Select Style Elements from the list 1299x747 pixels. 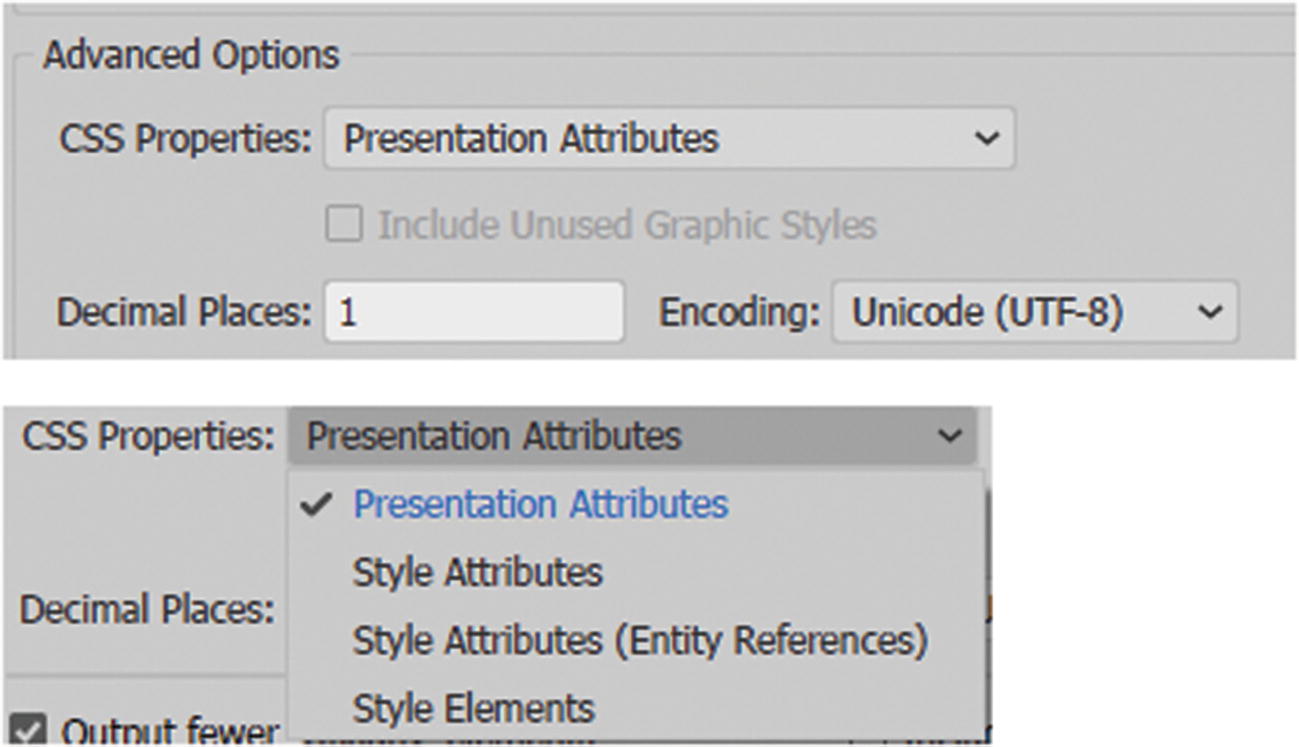point(473,708)
